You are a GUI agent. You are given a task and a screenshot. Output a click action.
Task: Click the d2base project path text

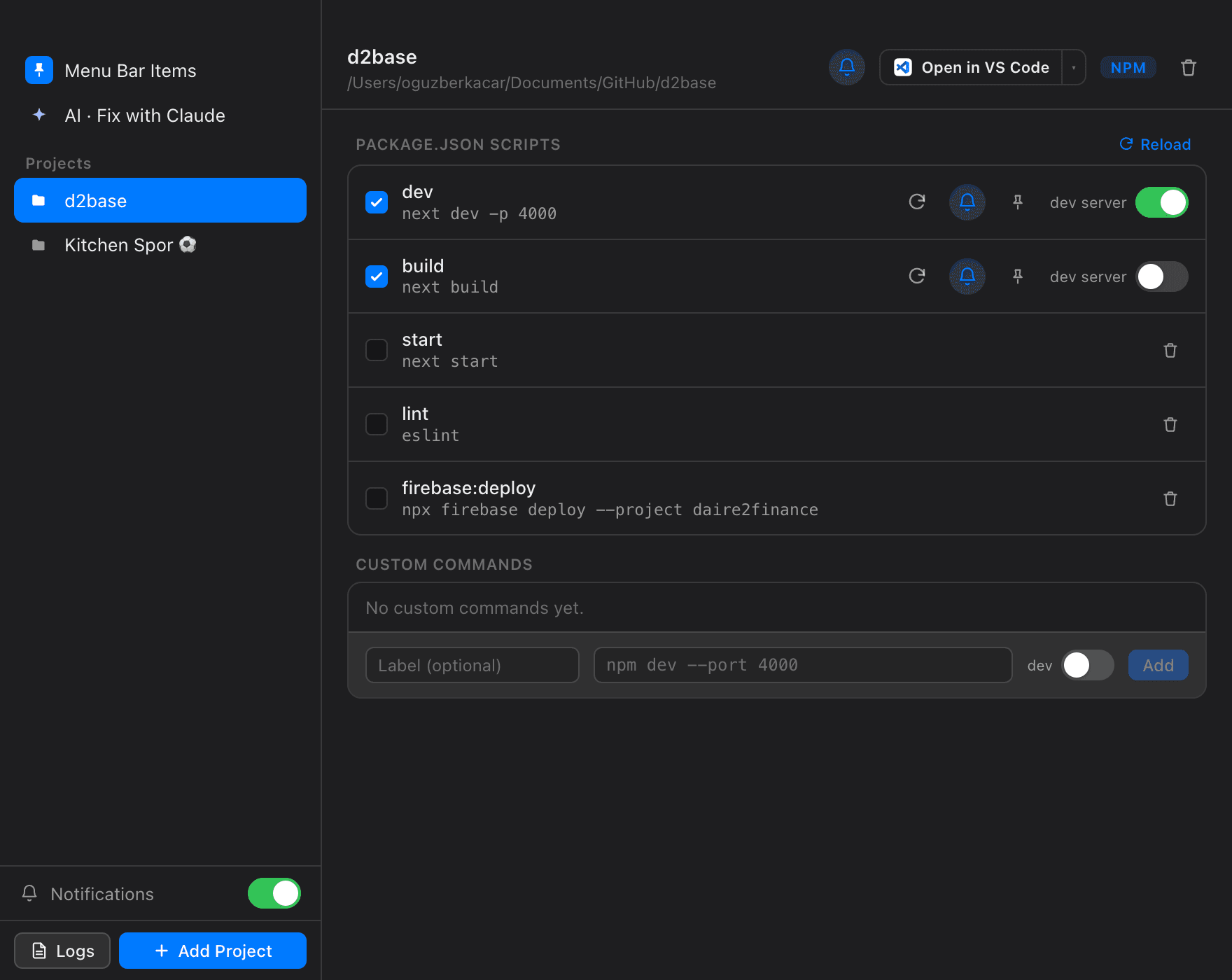click(x=531, y=83)
